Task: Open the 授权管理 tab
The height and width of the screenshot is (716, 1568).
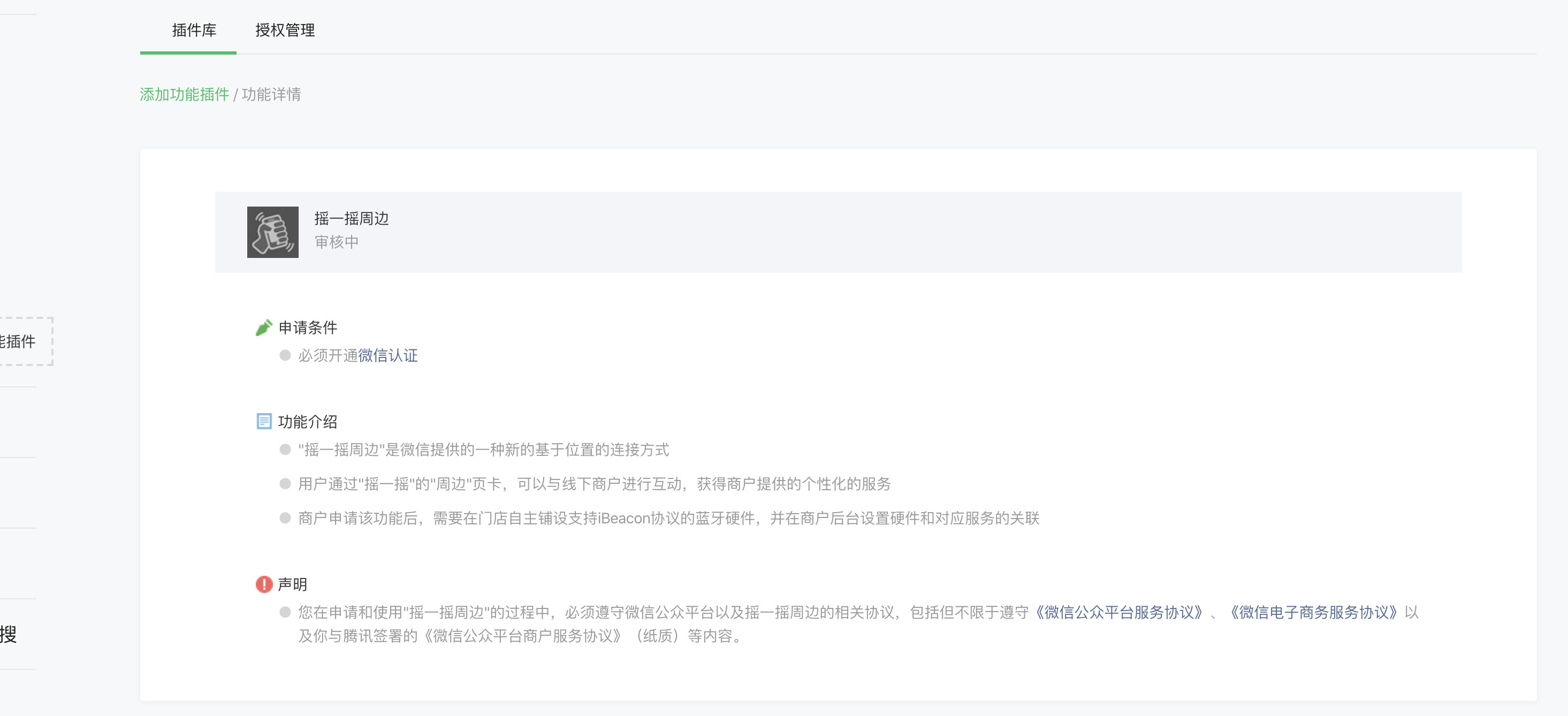Action: [x=285, y=30]
